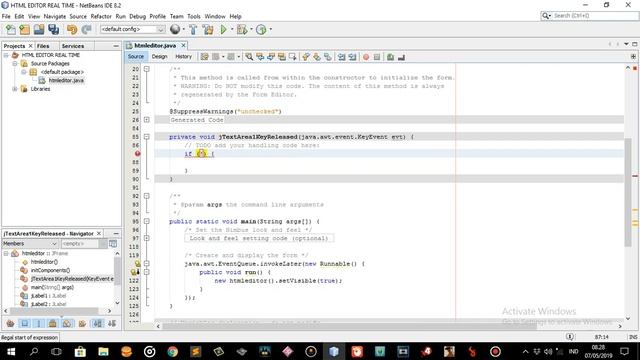This screenshot has width=640, height=360.
Task: Open File Explorer from taskbar
Action: coord(103,351)
